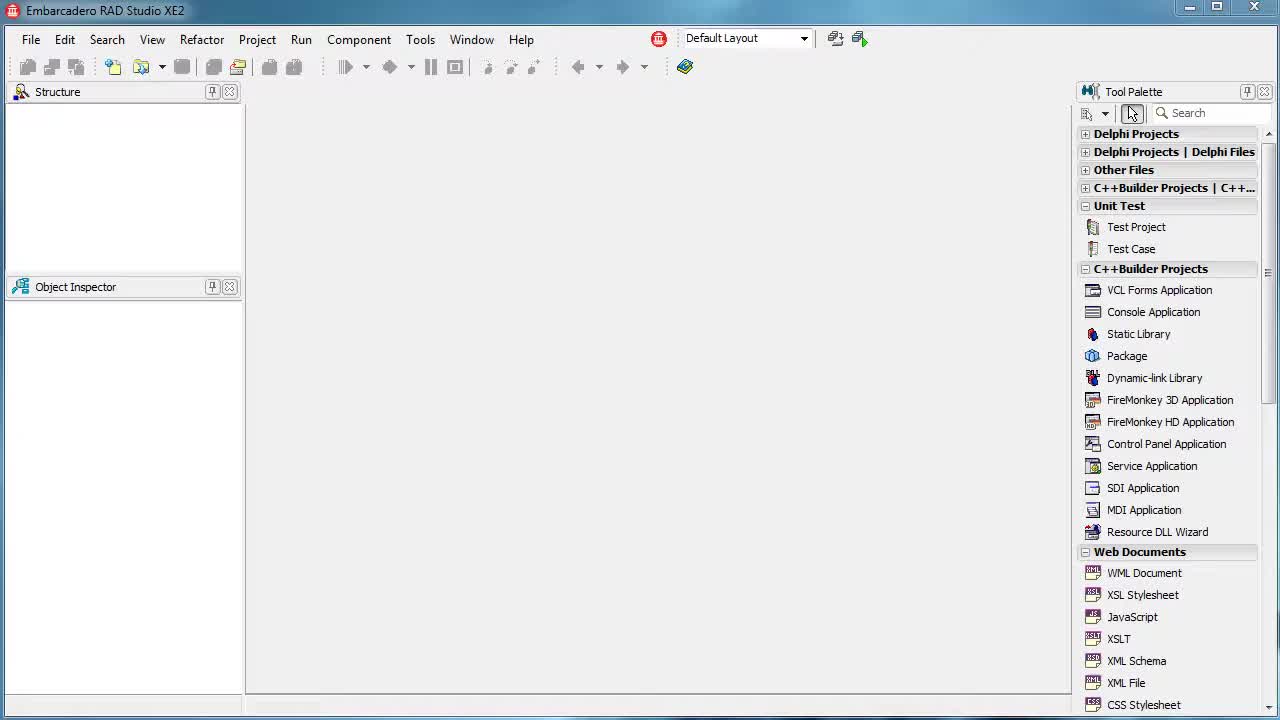Click the Open file folder icon
This screenshot has height=720, width=1280.
pos(141,67)
